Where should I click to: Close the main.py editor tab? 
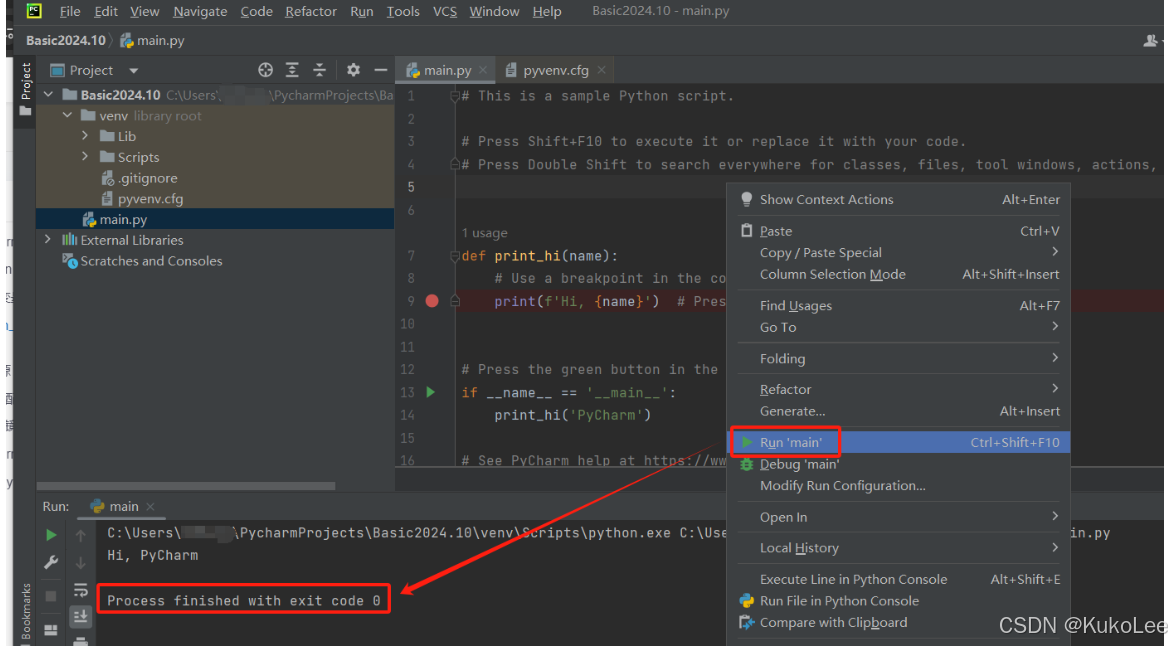tap(483, 70)
